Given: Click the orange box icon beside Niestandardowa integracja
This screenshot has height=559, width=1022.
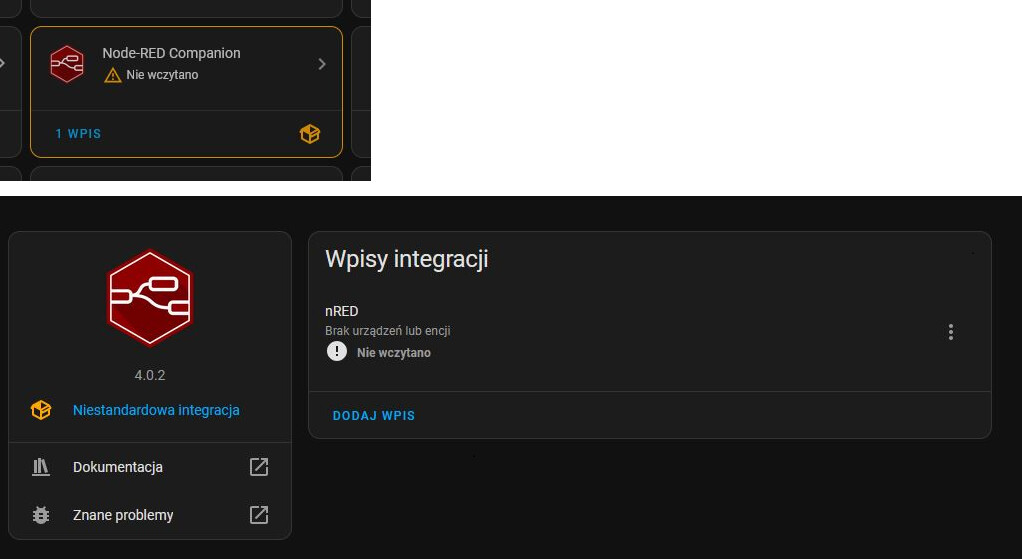Looking at the screenshot, I should click(x=41, y=410).
